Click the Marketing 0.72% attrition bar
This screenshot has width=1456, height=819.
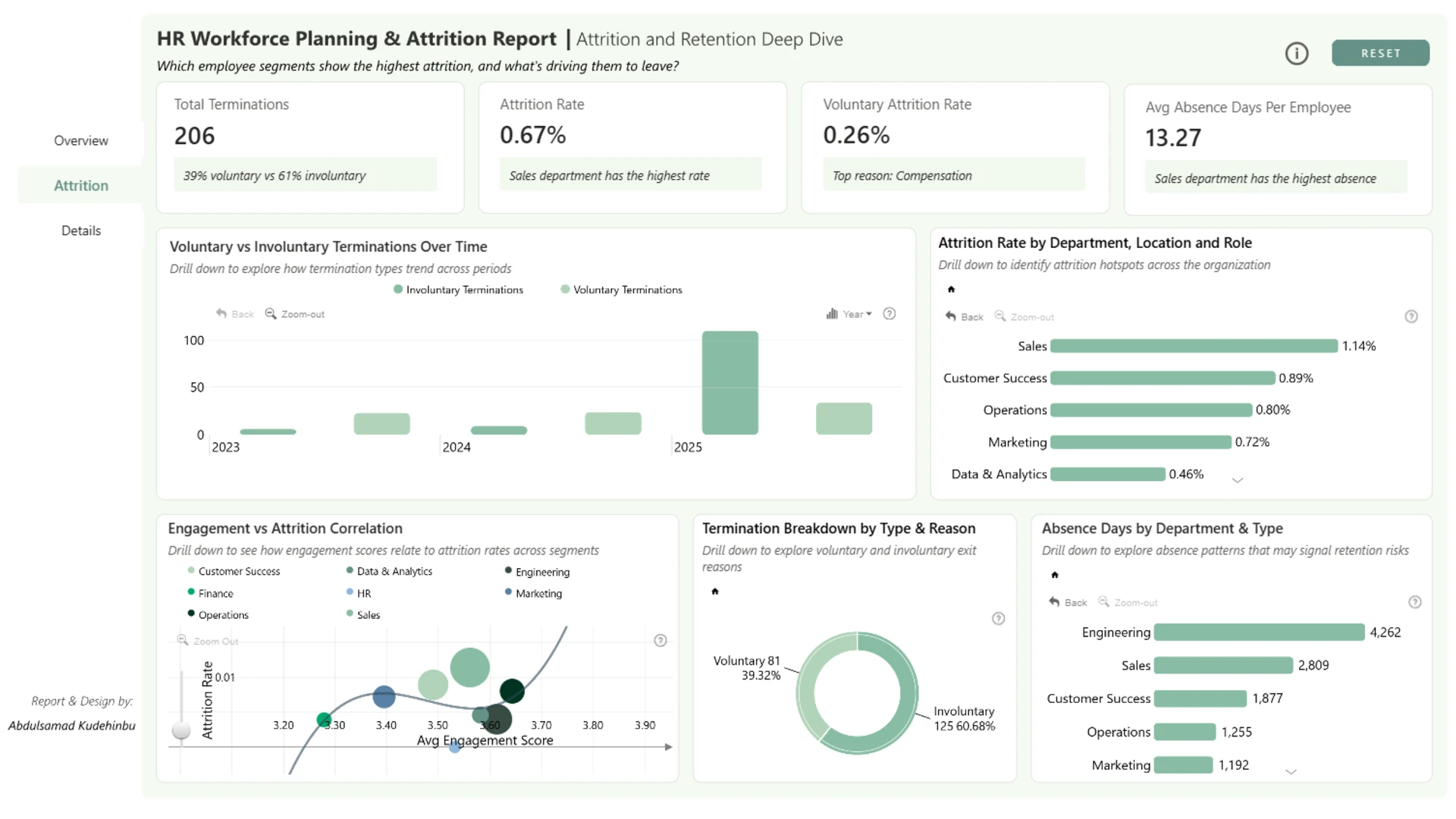(x=1141, y=442)
